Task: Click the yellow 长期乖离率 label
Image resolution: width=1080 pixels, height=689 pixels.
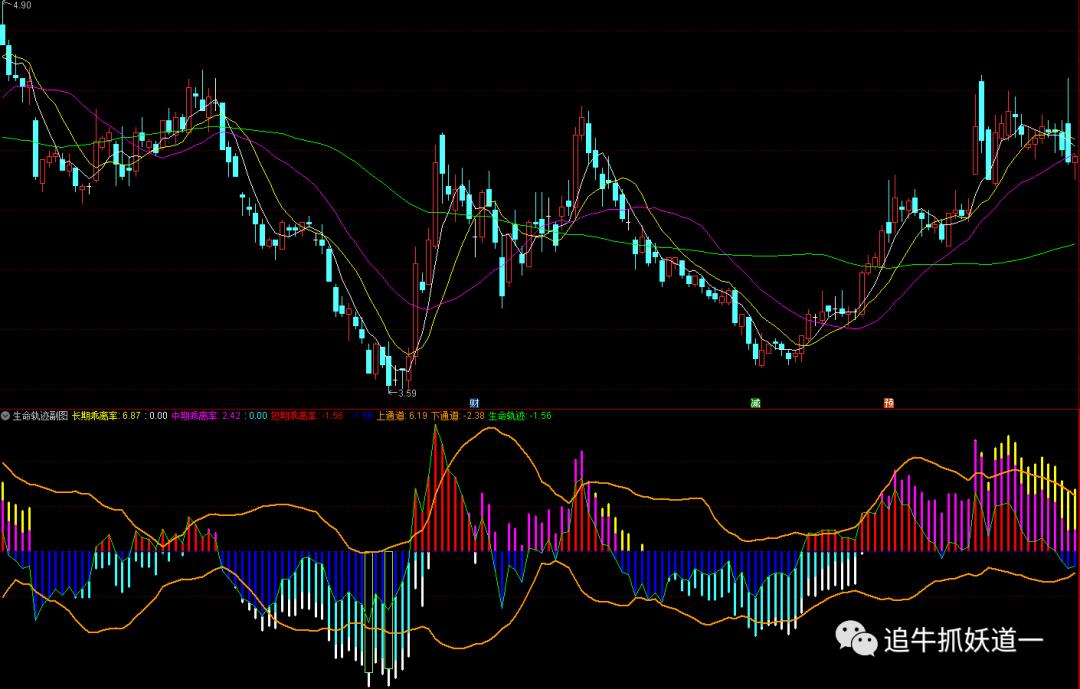Action: (96, 415)
